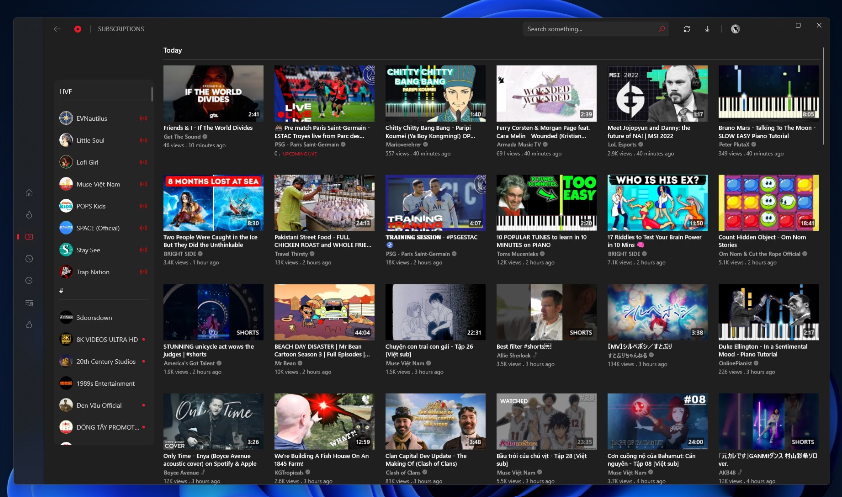Click the Den Vâu Official avatar
This screenshot has width=842, height=497.
(66, 405)
